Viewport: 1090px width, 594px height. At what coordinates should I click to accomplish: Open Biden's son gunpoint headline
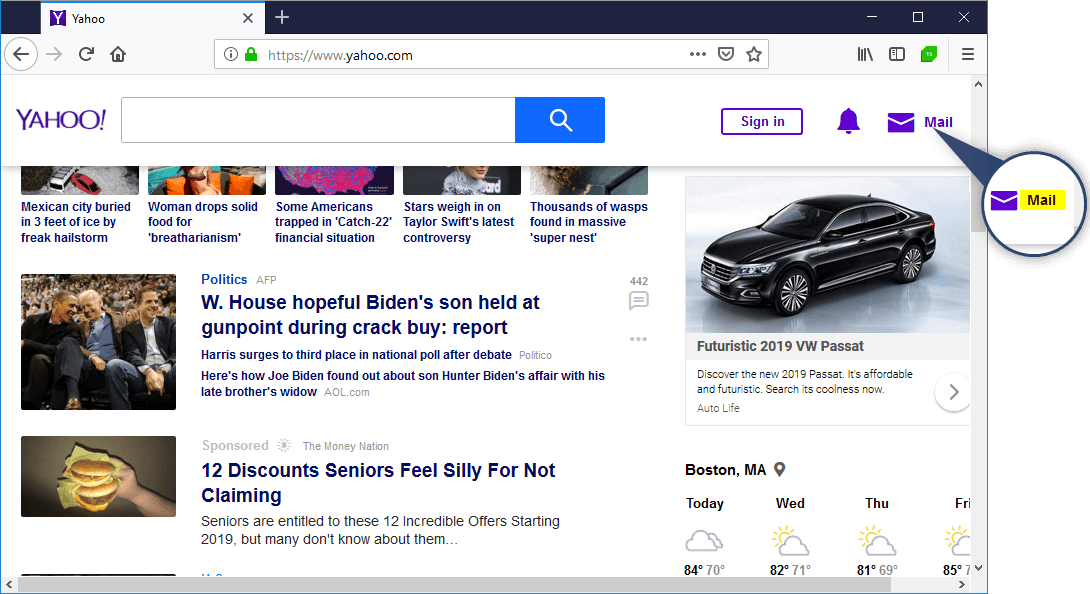coord(371,314)
